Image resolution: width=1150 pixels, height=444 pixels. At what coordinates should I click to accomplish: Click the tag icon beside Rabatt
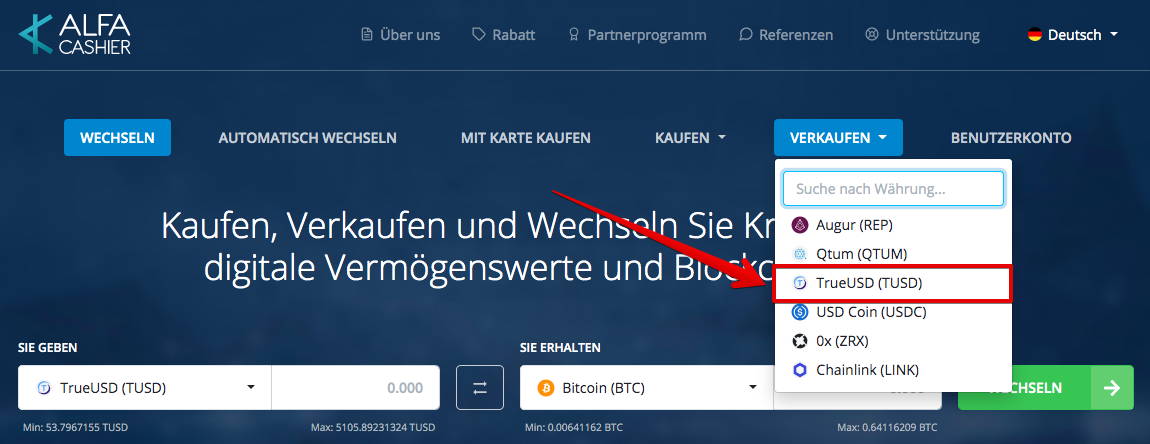[479, 34]
